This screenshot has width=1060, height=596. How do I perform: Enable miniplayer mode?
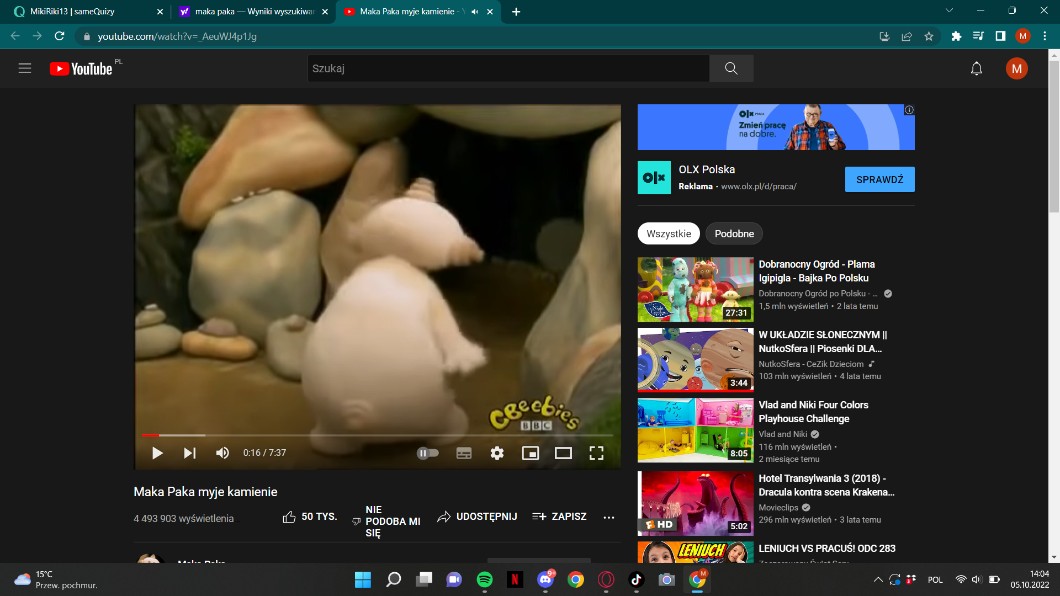tap(530, 453)
